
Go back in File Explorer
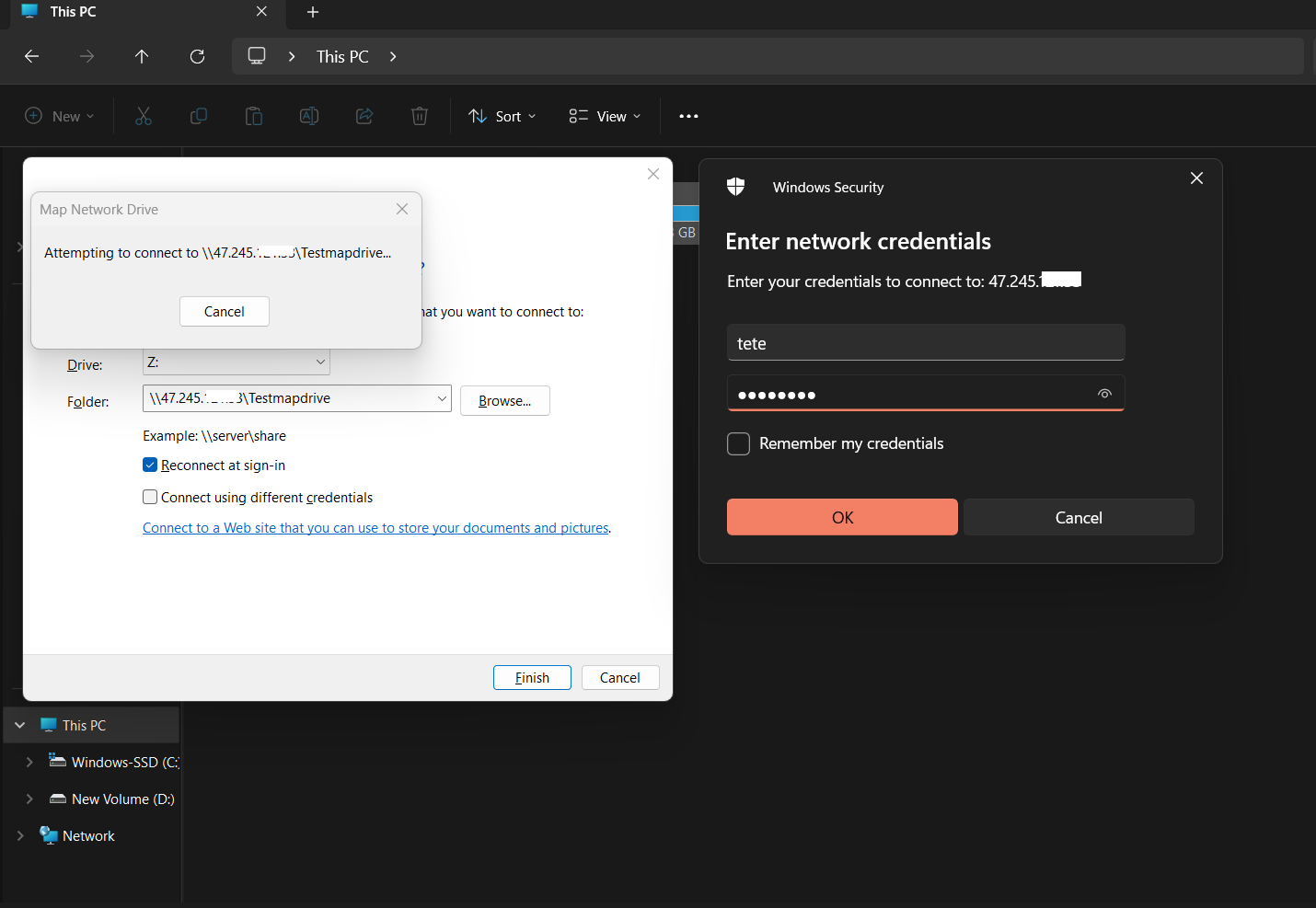[x=31, y=56]
